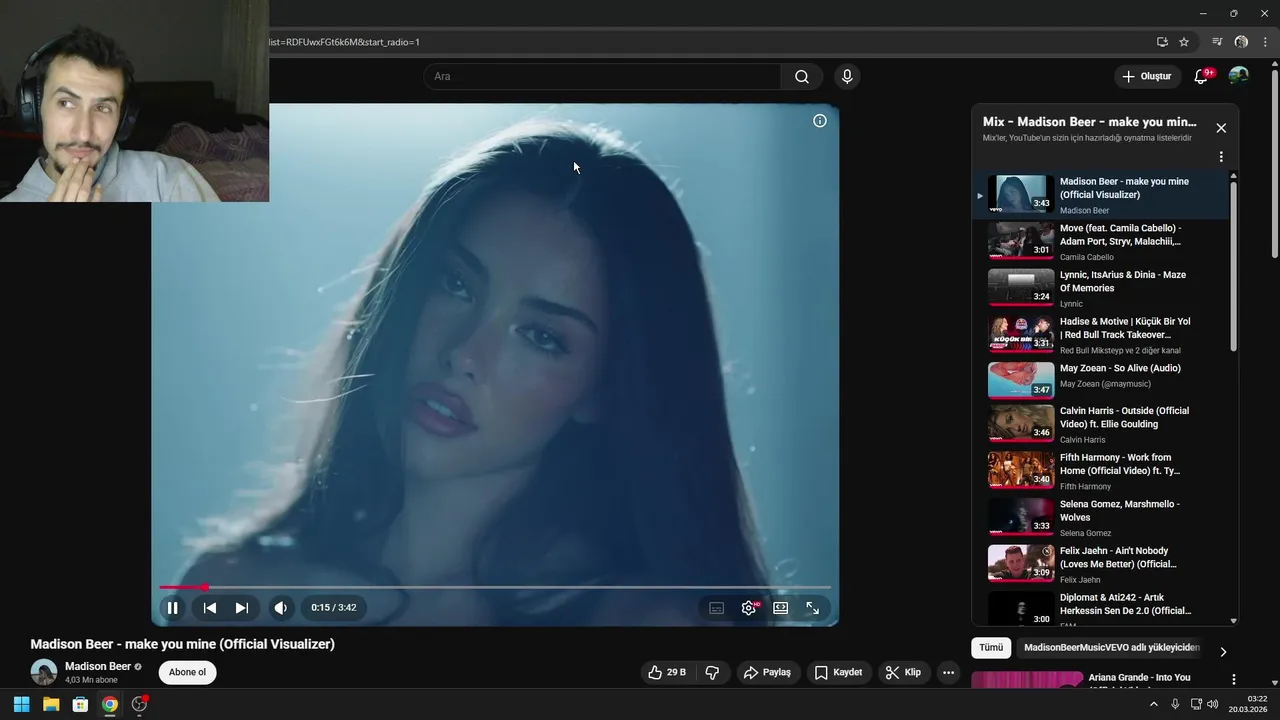Screen dimensions: 1280x720
Task: Open the tray microphone indicator
Action: (1175, 704)
